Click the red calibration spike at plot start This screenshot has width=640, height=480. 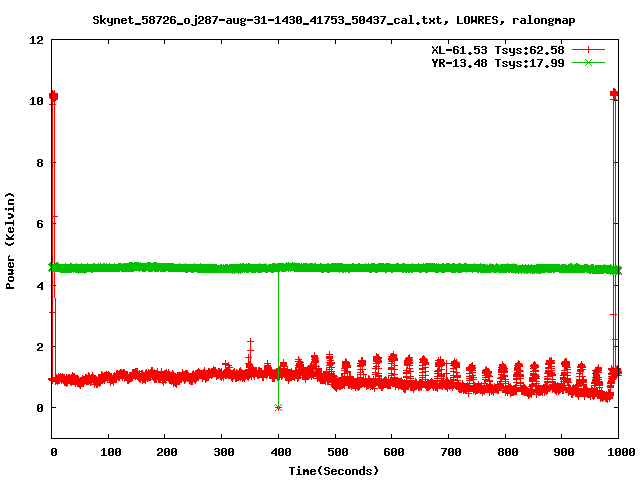[53, 96]
